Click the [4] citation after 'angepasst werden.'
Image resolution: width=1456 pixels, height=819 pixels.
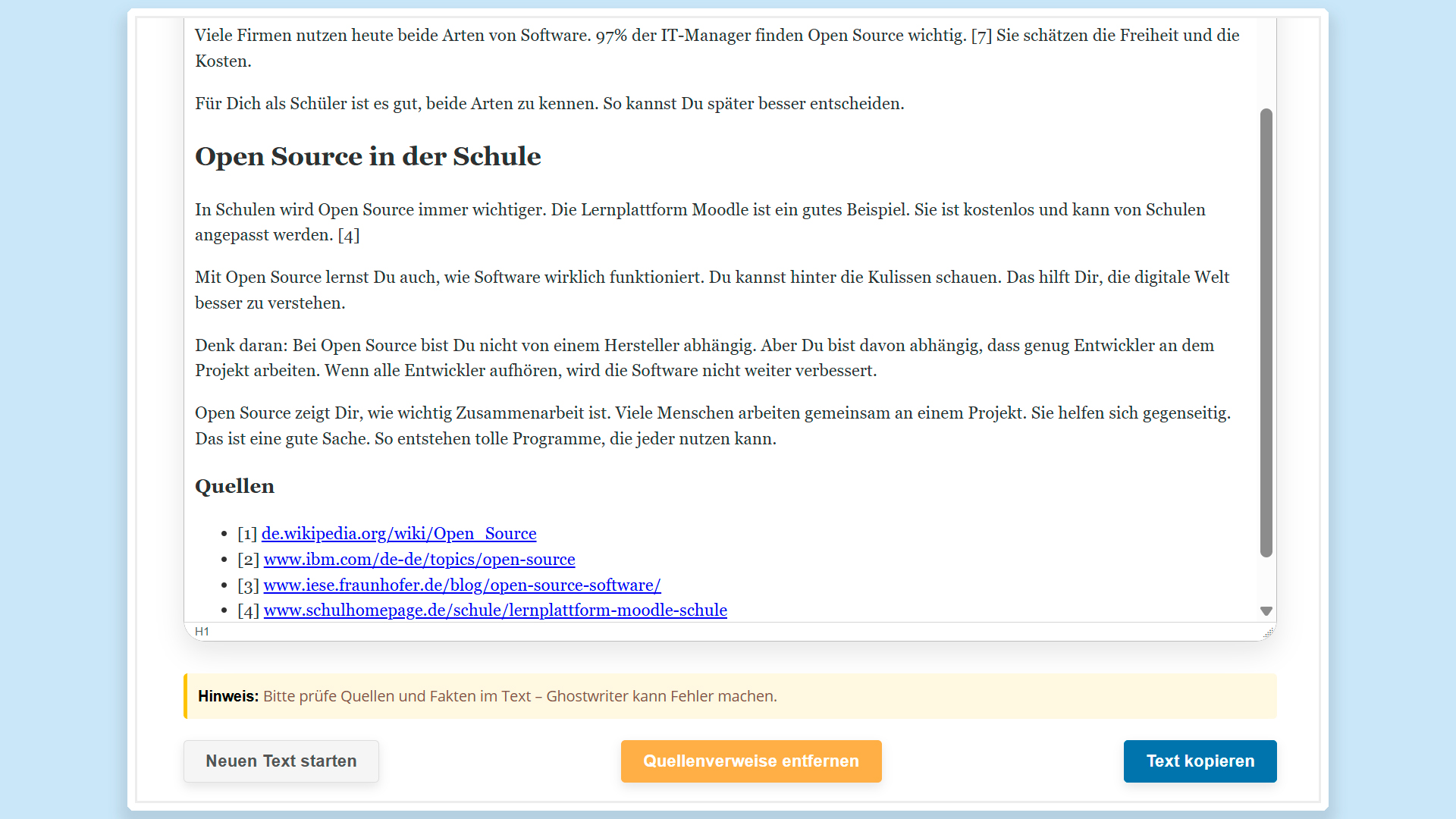point(349,235)
